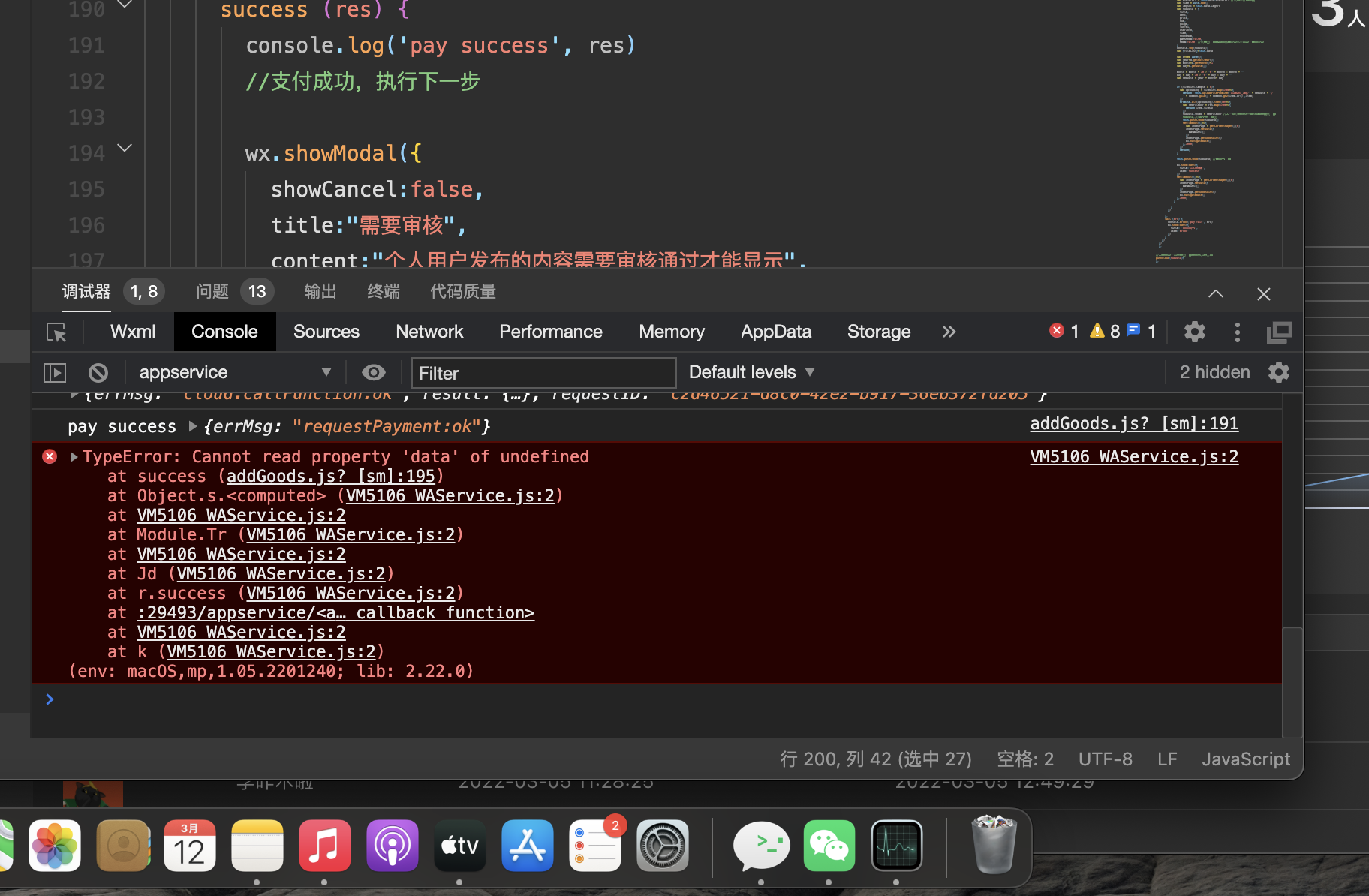Open console filter settings gear
The height and width of the screenshot is (896, 1369).
[1279, 372]
